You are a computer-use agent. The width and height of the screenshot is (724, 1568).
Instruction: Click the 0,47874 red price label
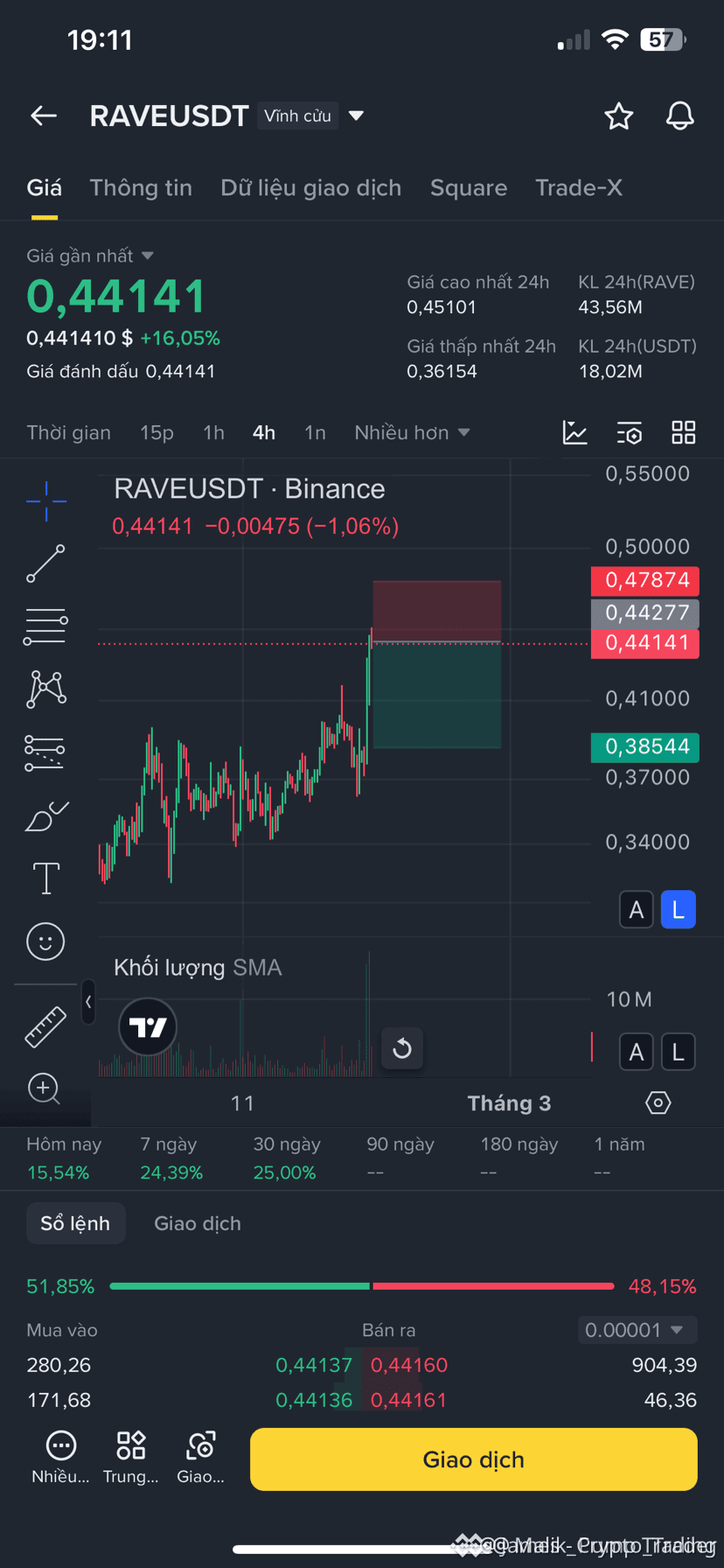tap(645, 580)
